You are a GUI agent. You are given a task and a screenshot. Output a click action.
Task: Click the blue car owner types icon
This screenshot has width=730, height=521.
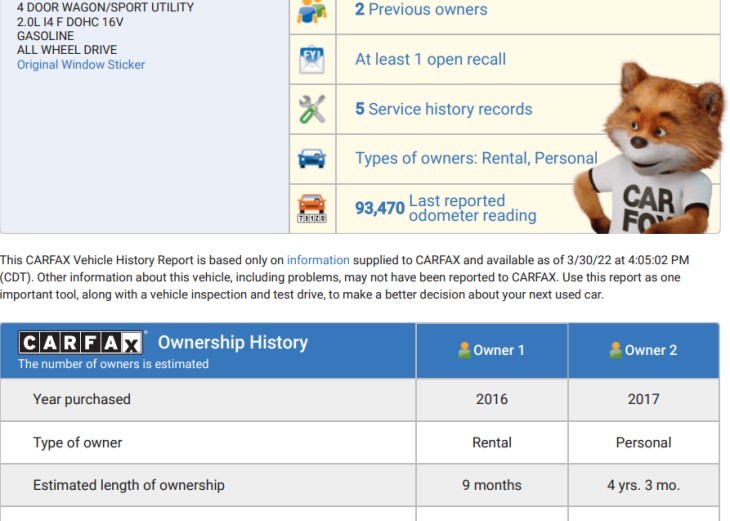click(312, 158)
